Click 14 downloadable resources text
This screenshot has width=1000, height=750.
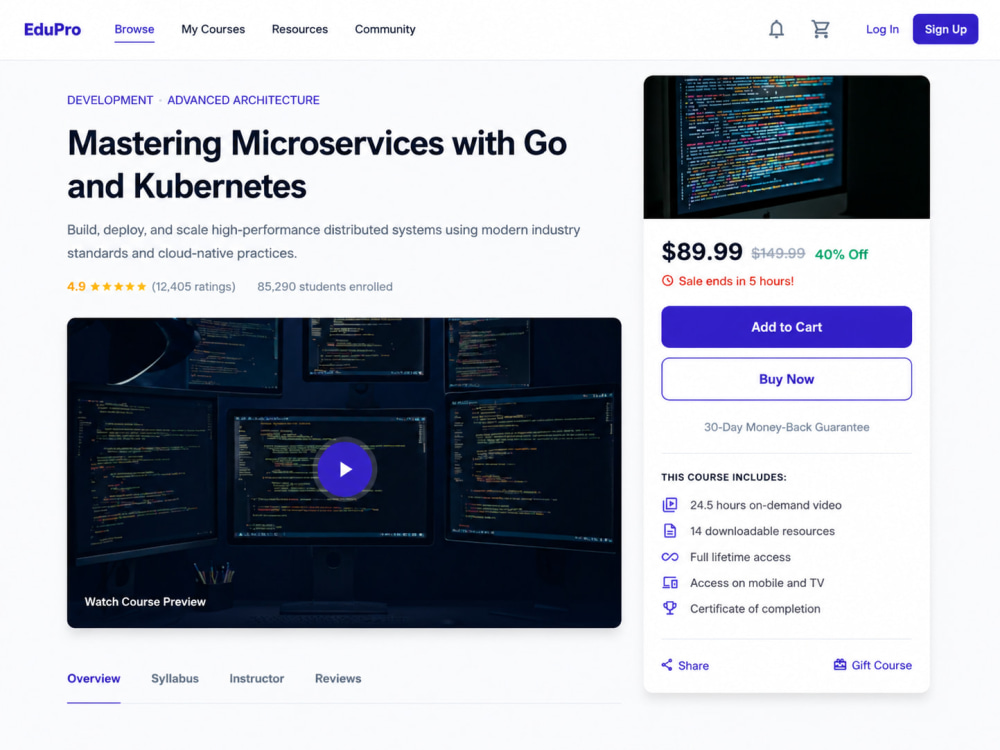click(762, 531)
